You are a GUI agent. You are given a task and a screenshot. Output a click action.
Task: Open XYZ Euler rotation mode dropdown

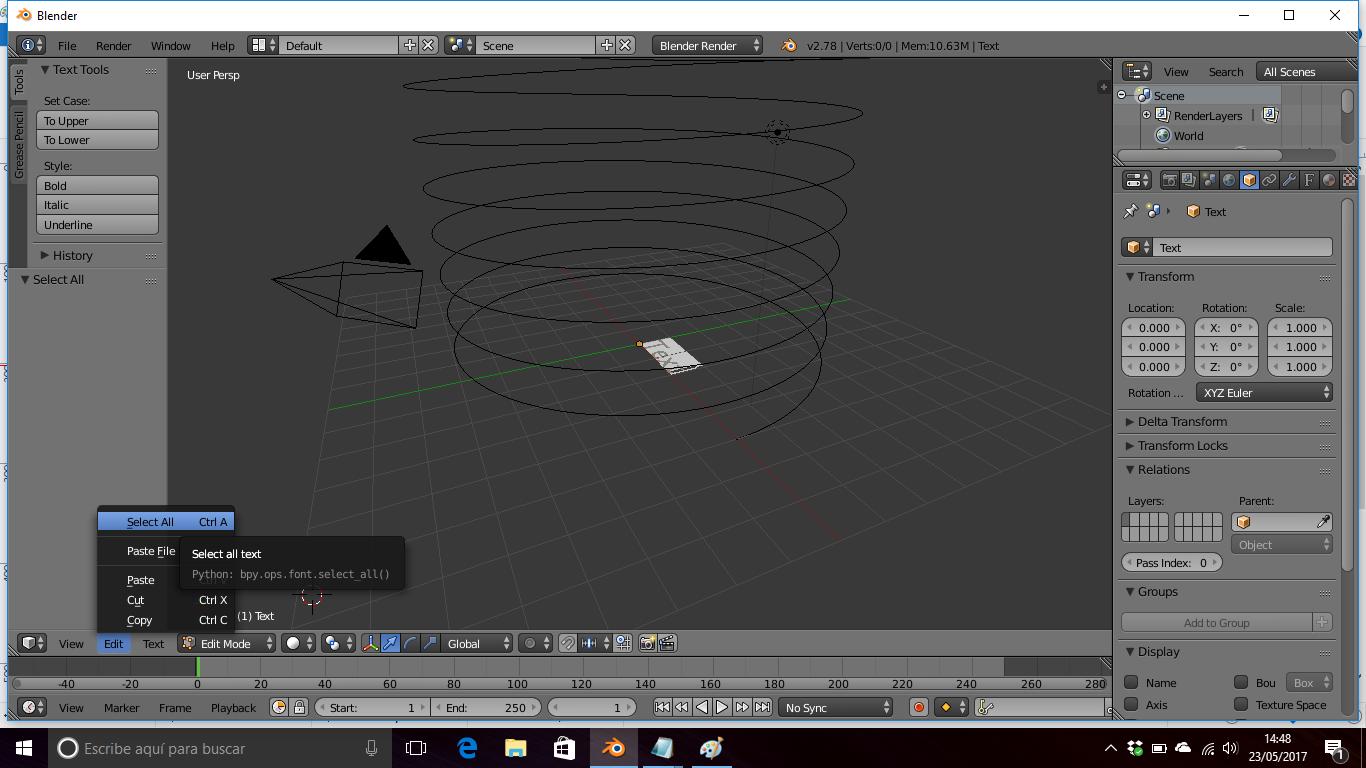pyautogui.click(x=1264, y=393)
